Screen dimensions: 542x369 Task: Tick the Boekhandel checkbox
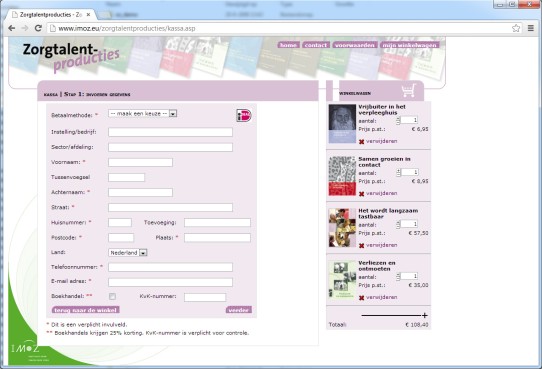pyautogui.click(x=112, y=296)
